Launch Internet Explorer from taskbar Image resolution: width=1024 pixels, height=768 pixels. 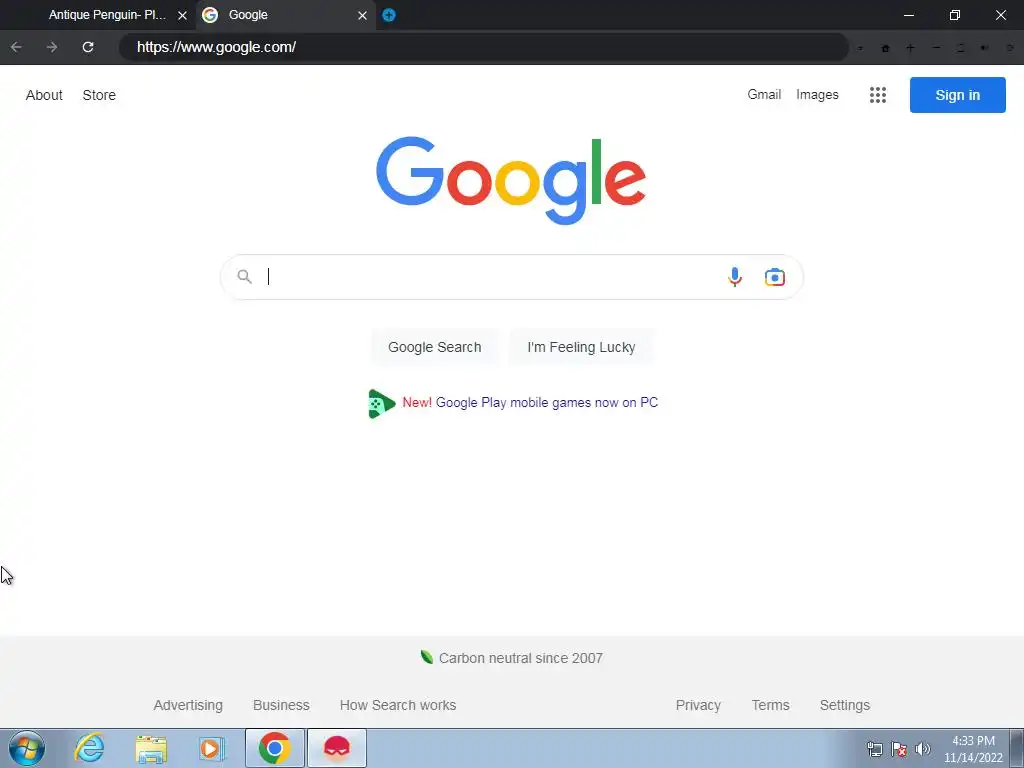coord(89,748)
